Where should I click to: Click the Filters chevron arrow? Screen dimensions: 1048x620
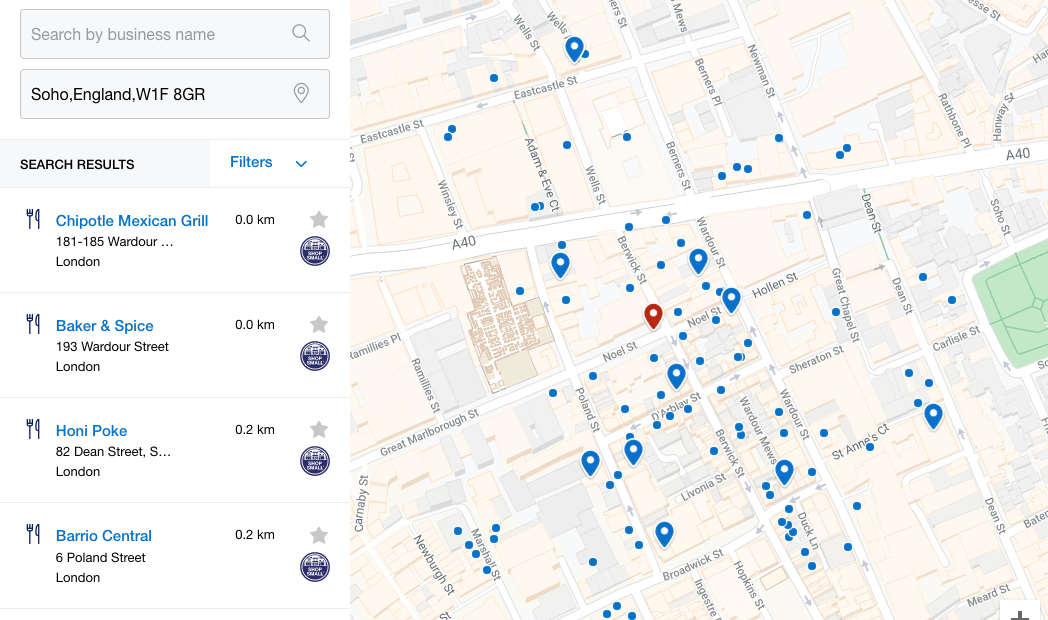301,164
